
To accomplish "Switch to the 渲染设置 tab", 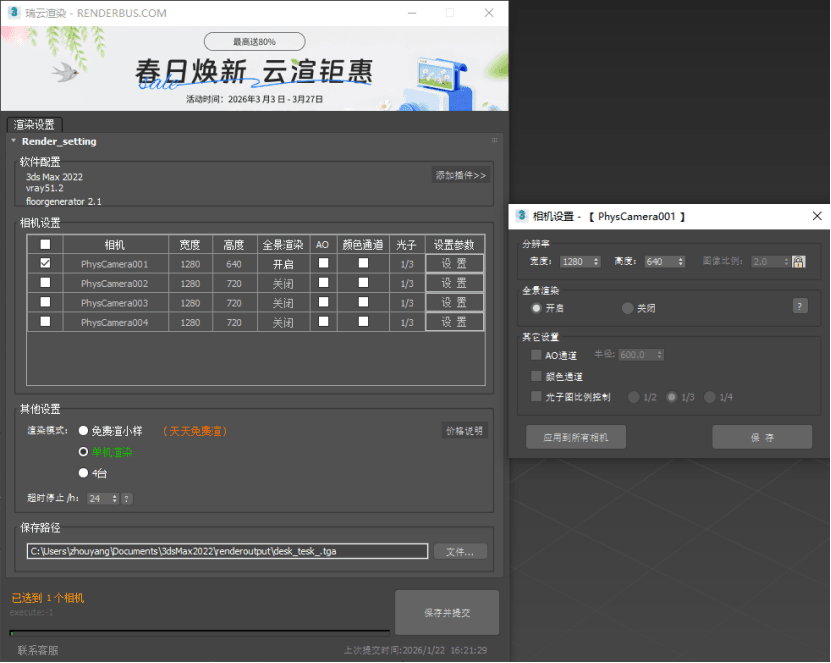I will pyautogui.click(x=34, y=125).
